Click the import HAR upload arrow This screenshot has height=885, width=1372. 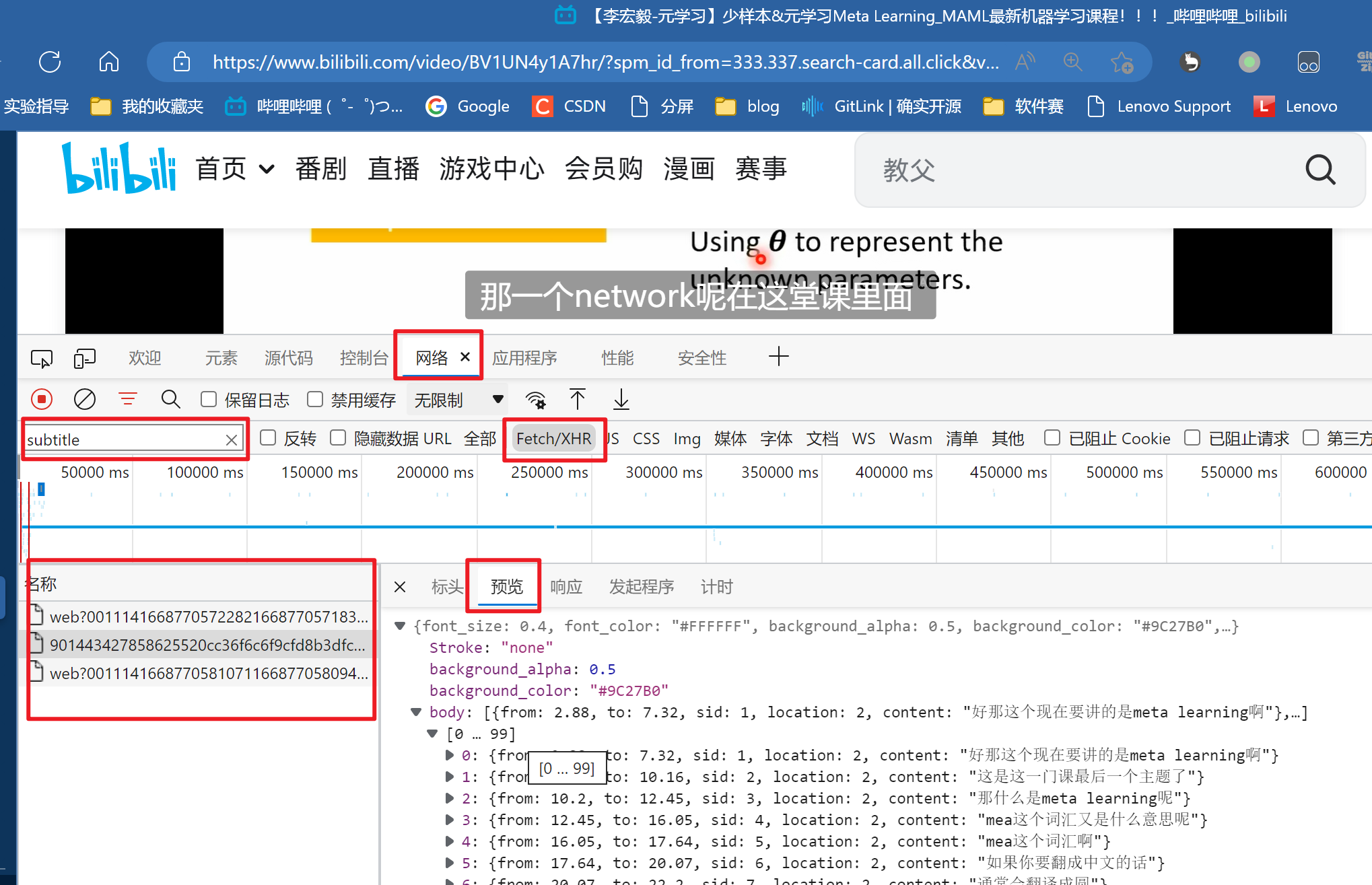coord(577,400)
